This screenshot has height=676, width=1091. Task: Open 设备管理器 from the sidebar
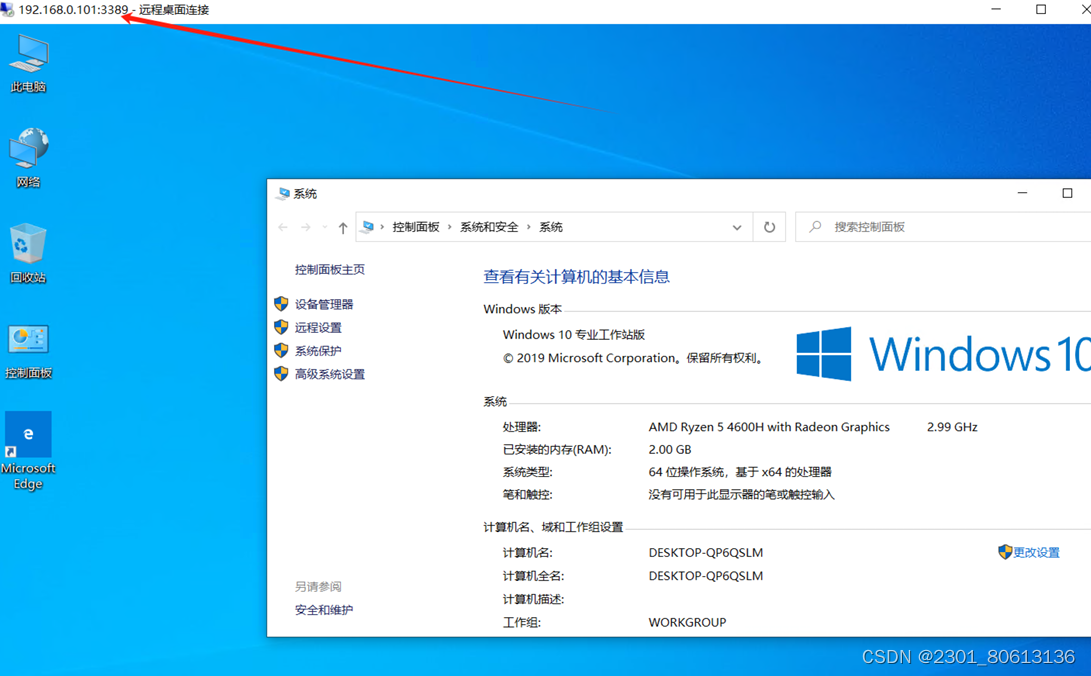coord(324,304)
